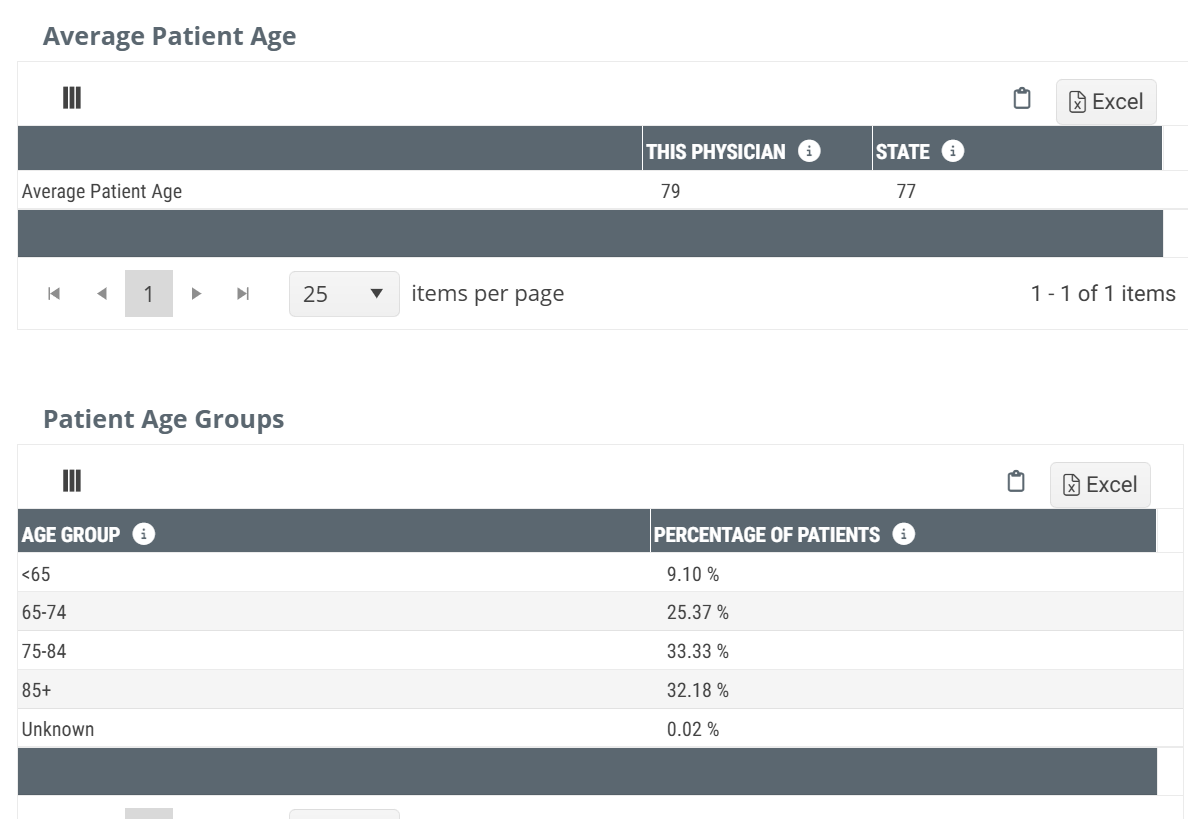Select the Average Patient Age row
1188x819 pixels.
[x=300, y=191]
